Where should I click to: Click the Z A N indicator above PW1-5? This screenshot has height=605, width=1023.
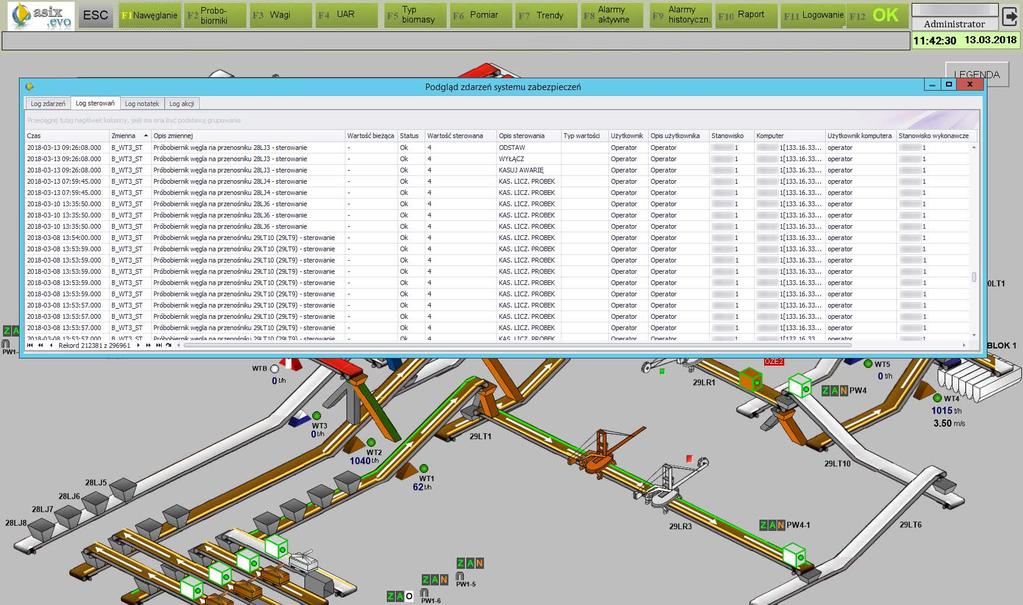470,563
